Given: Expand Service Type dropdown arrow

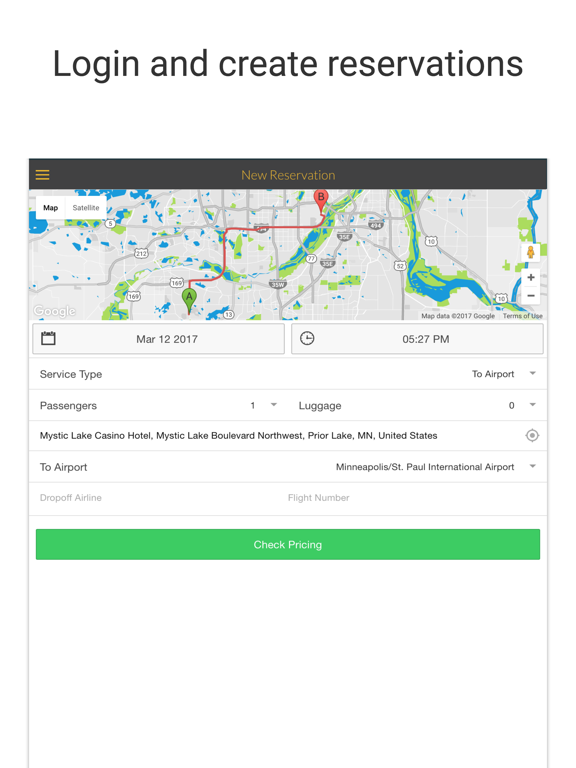Looking at the screenshot, I should pyautogui.click(x=532, y=374).
